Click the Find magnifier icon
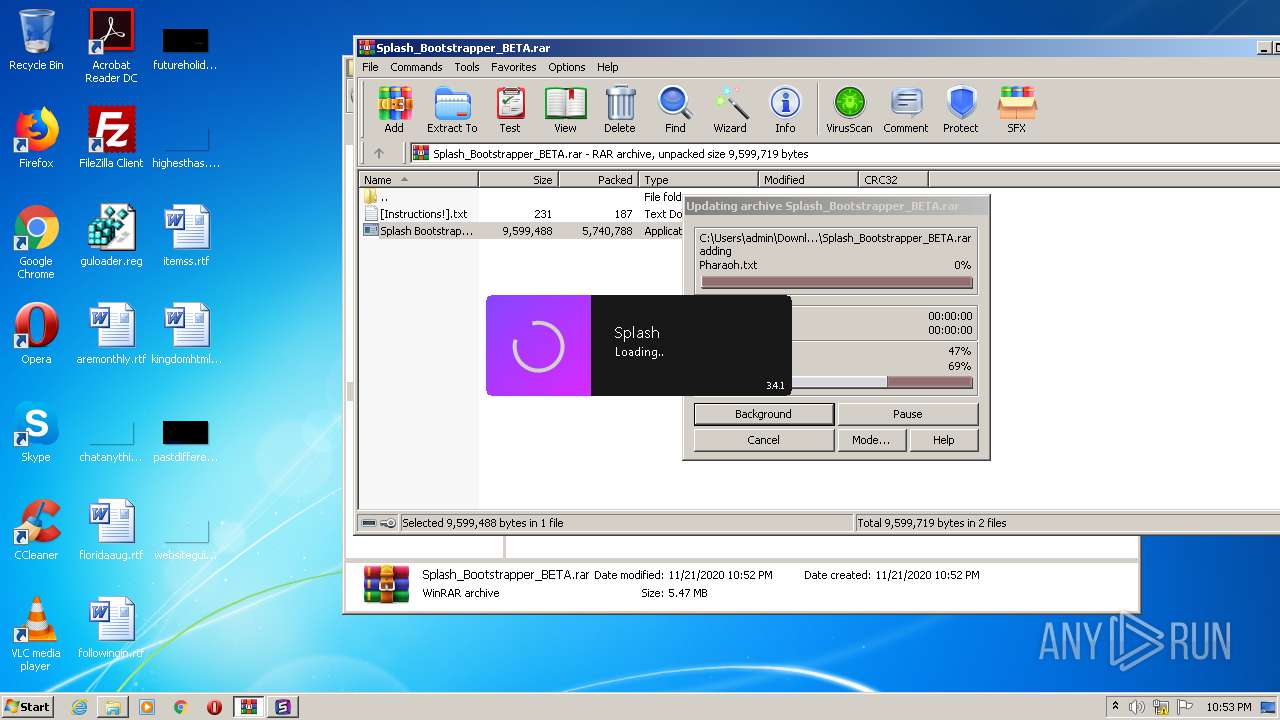Viewport: 1280px width, 720px height. click(675, 109)
